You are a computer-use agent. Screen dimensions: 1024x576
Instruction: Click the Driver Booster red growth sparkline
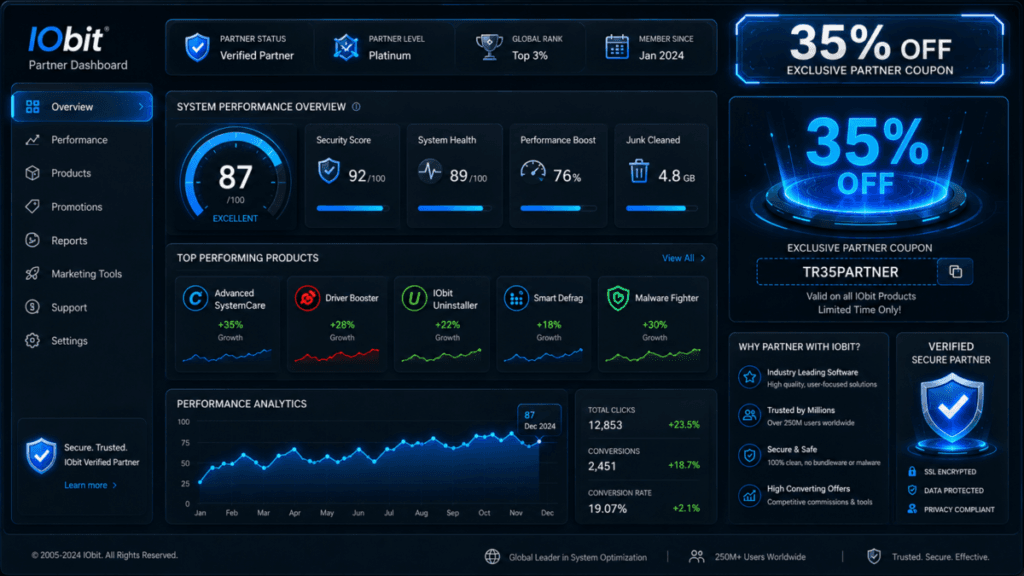(336, 355)
